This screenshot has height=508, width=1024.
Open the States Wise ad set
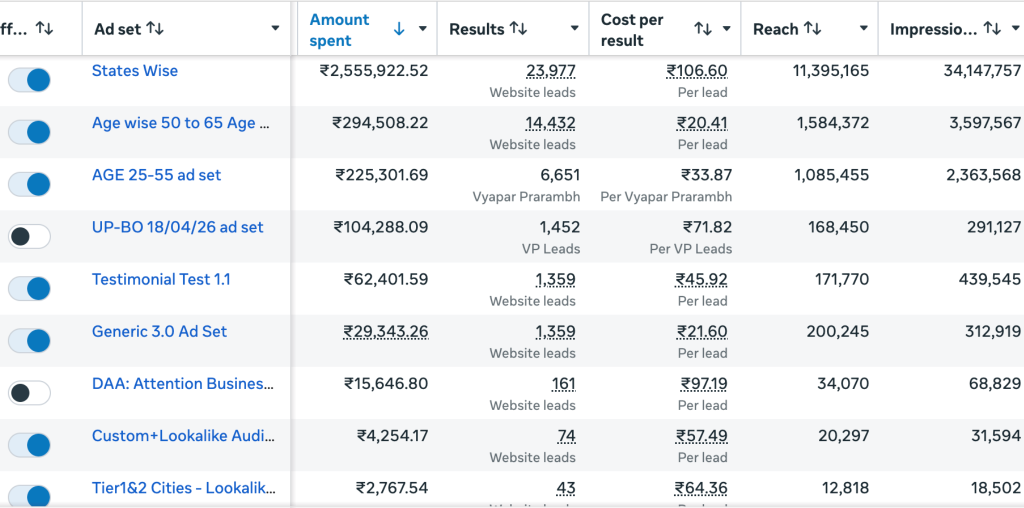pyautogui.click(x=135, y=71)
